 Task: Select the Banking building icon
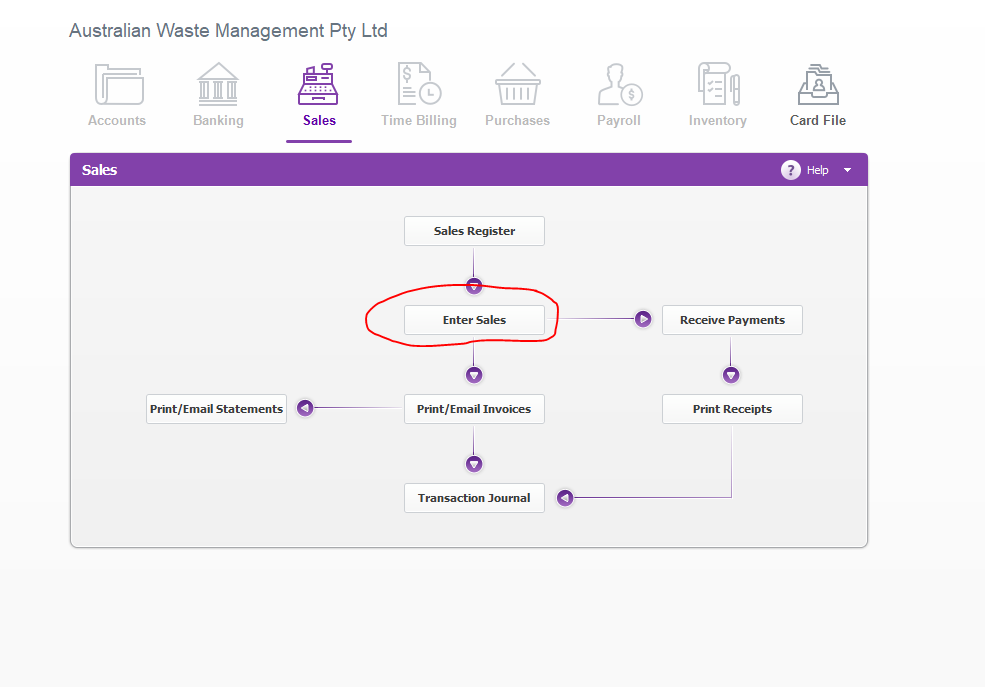[218, 84]
